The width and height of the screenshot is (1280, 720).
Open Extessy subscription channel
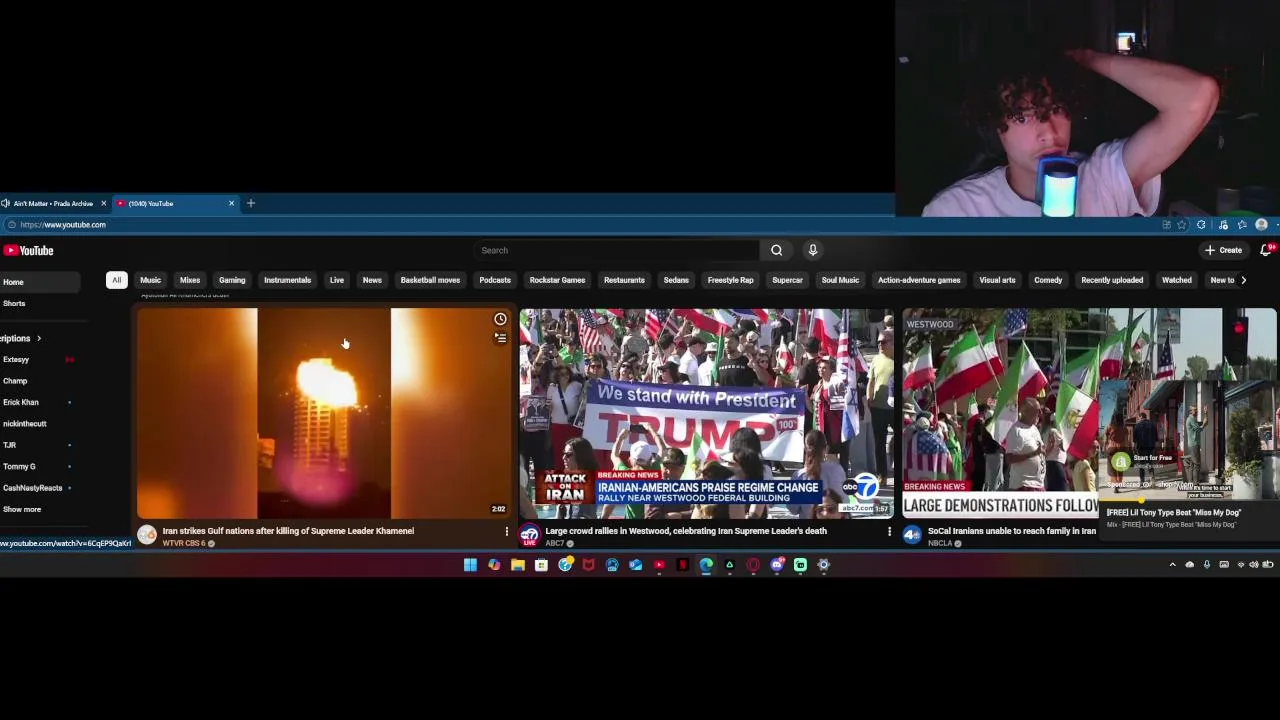point(16,360)
